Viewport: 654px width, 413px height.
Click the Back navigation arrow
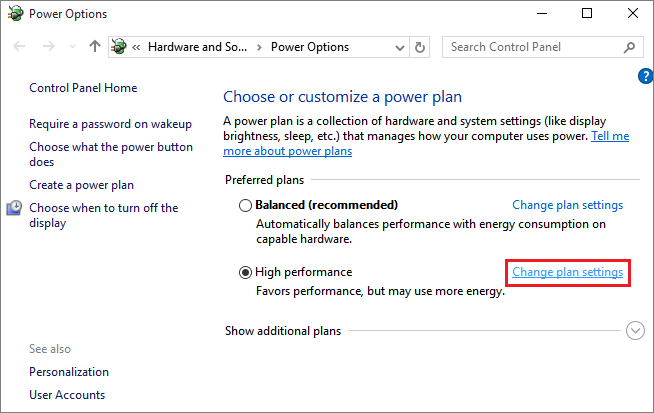click(21, 47)
